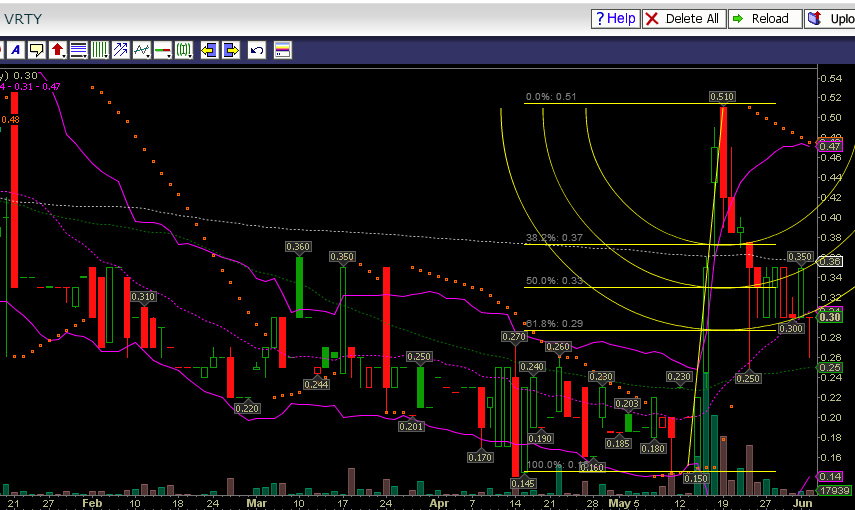Click the 'May 5' label on date axis
Image resolution: width=855 pixels, height=510 pixels.
624,503
